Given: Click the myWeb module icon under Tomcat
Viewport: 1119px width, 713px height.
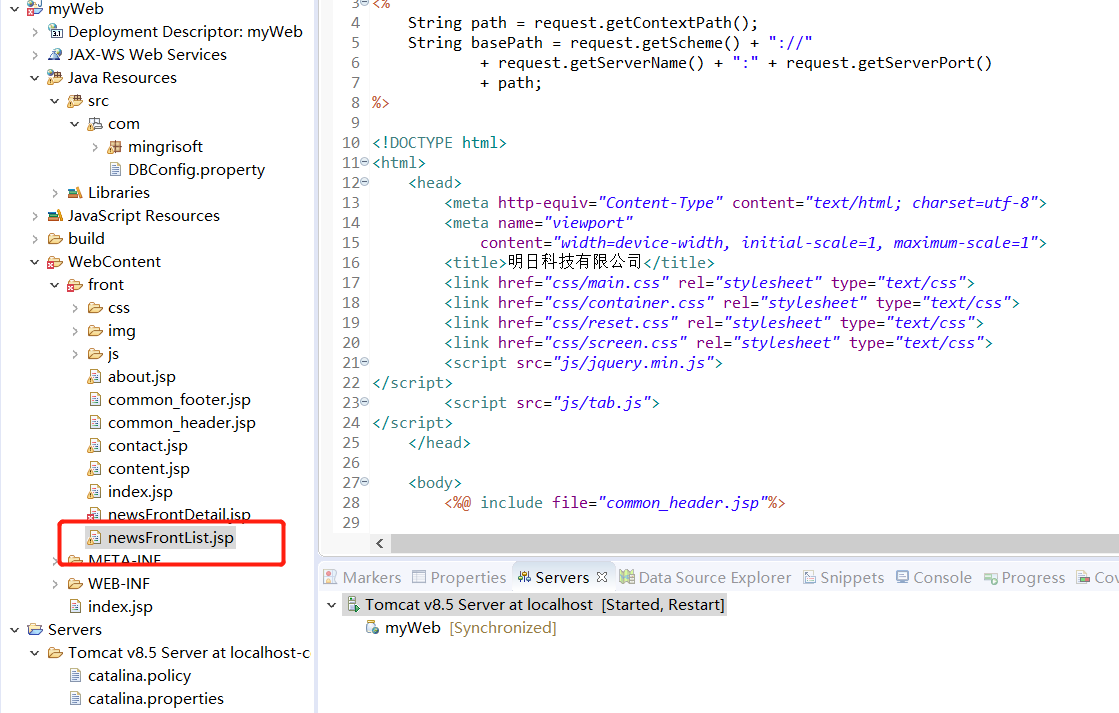Looking at the screenshot, I should pyautogui.click(x=373, y=627).
